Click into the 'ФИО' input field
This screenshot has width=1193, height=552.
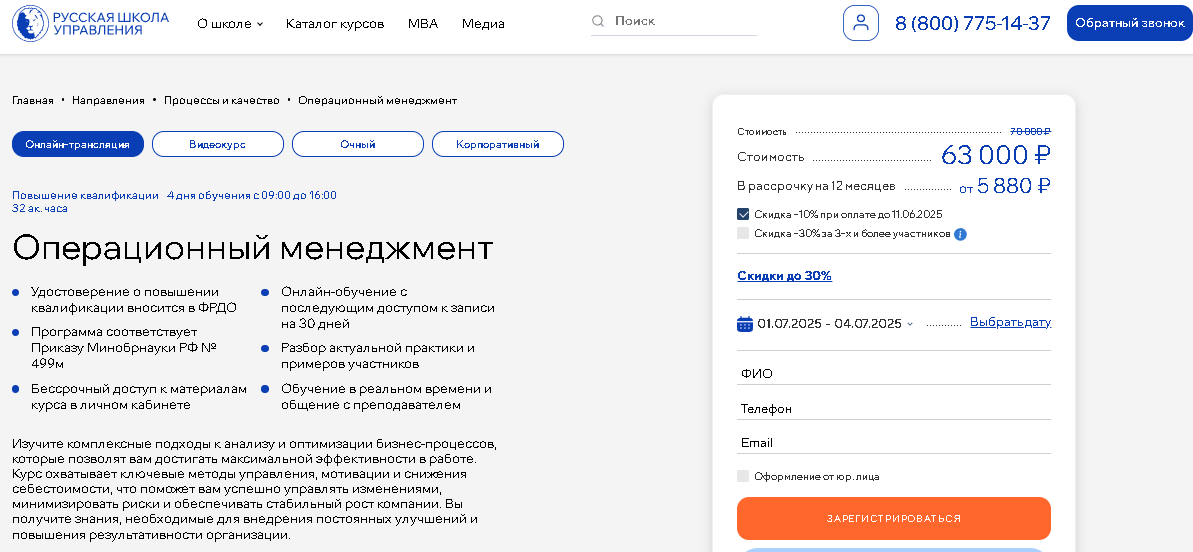tap(893, 373)
